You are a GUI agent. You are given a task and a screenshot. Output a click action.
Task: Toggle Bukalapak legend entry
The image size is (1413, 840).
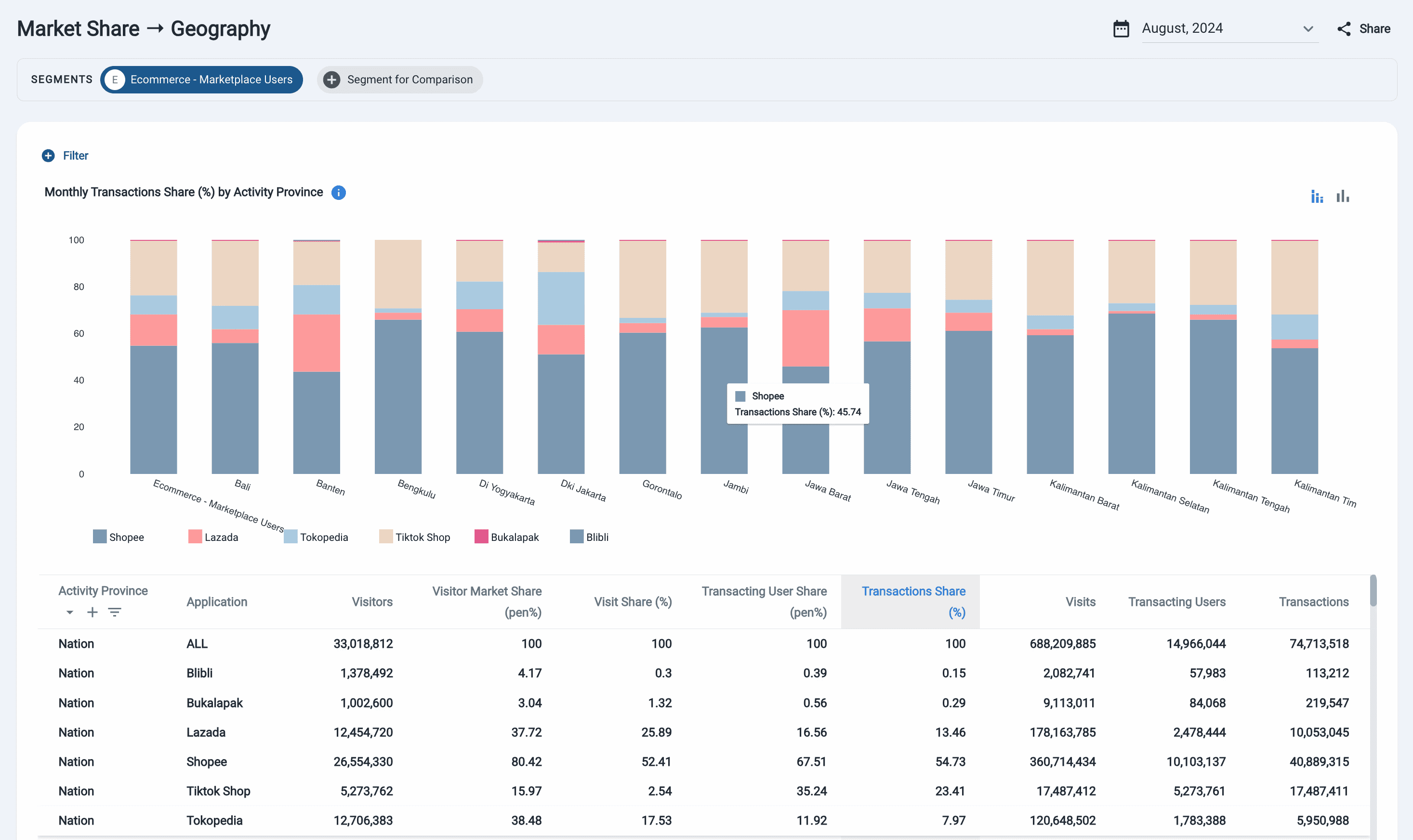point(507,537)
